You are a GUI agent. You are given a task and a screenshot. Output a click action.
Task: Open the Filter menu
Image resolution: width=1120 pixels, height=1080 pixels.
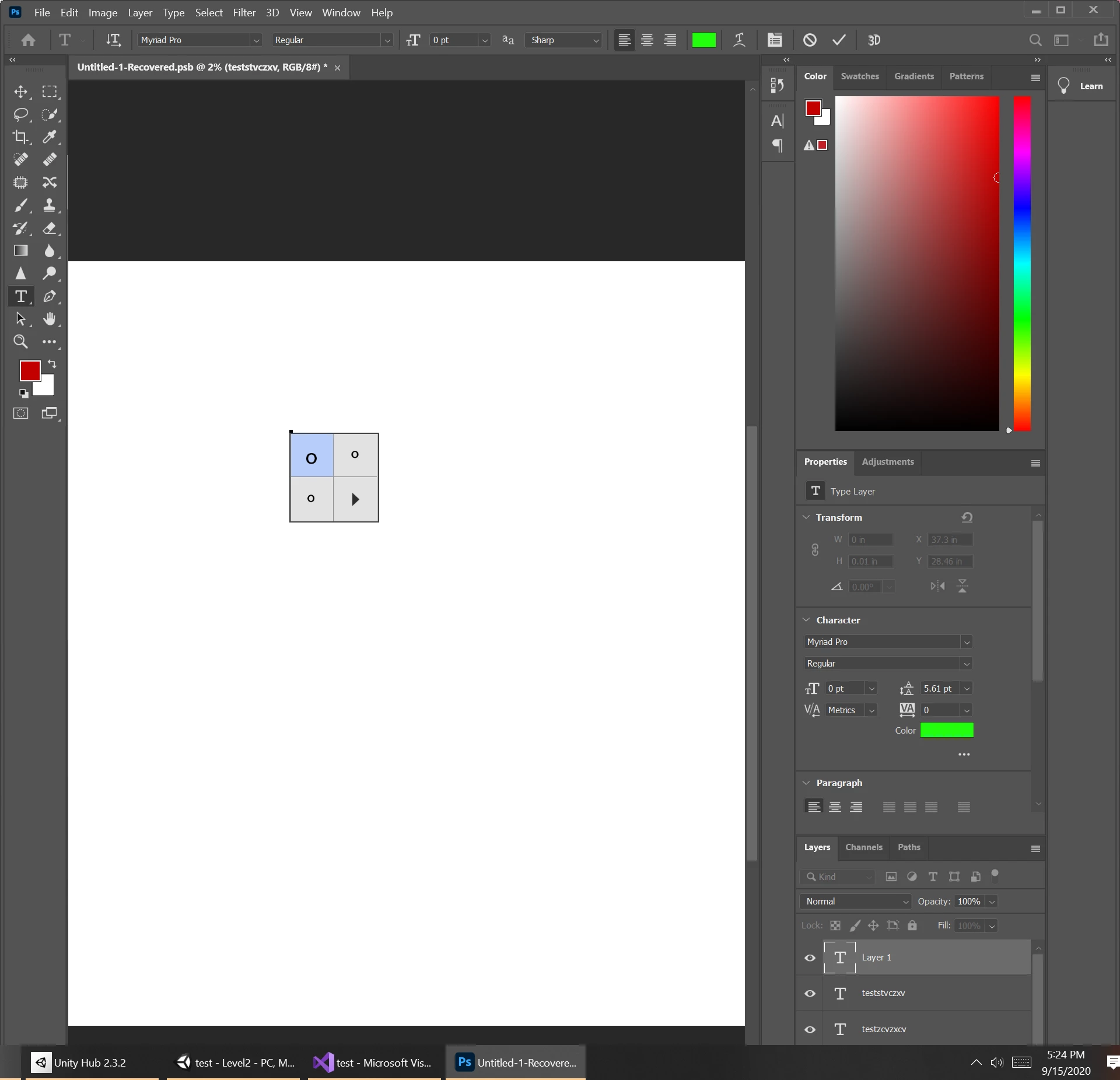(x=244, y=12)
